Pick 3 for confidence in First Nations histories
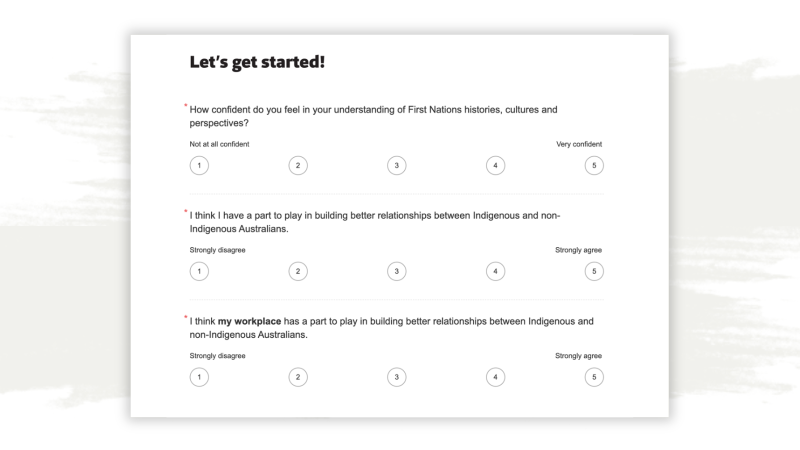Viewport: 800px width, 450px height. click(396, 165)
